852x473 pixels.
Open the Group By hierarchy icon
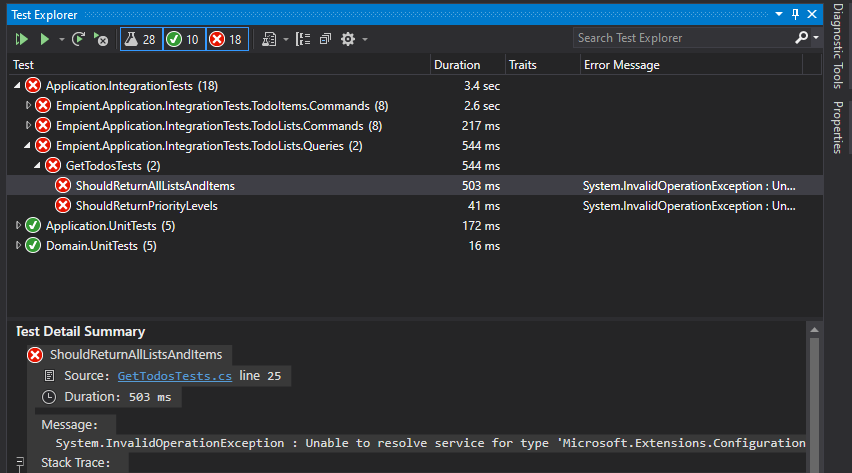coord(303,39)
